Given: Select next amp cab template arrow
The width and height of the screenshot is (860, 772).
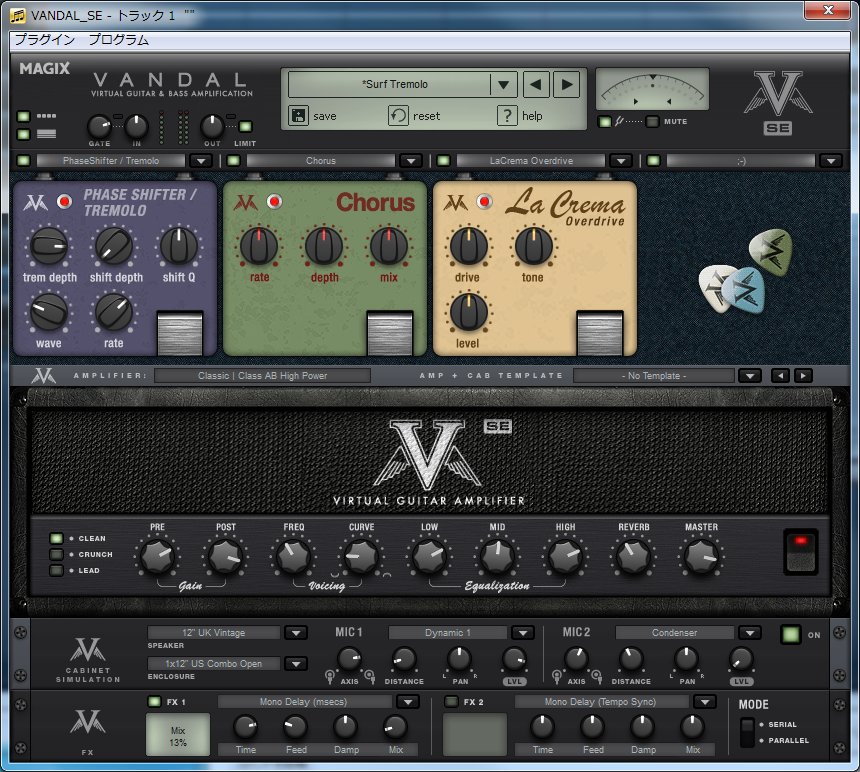Looking at the screenshot, I should [x=804, y=376].
